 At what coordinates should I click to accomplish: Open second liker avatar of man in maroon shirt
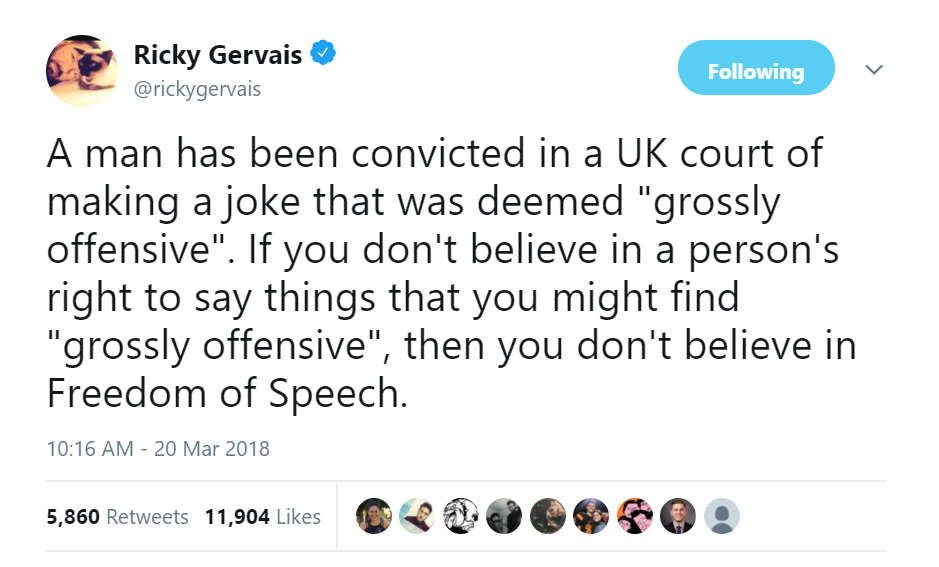pos(417,516)
